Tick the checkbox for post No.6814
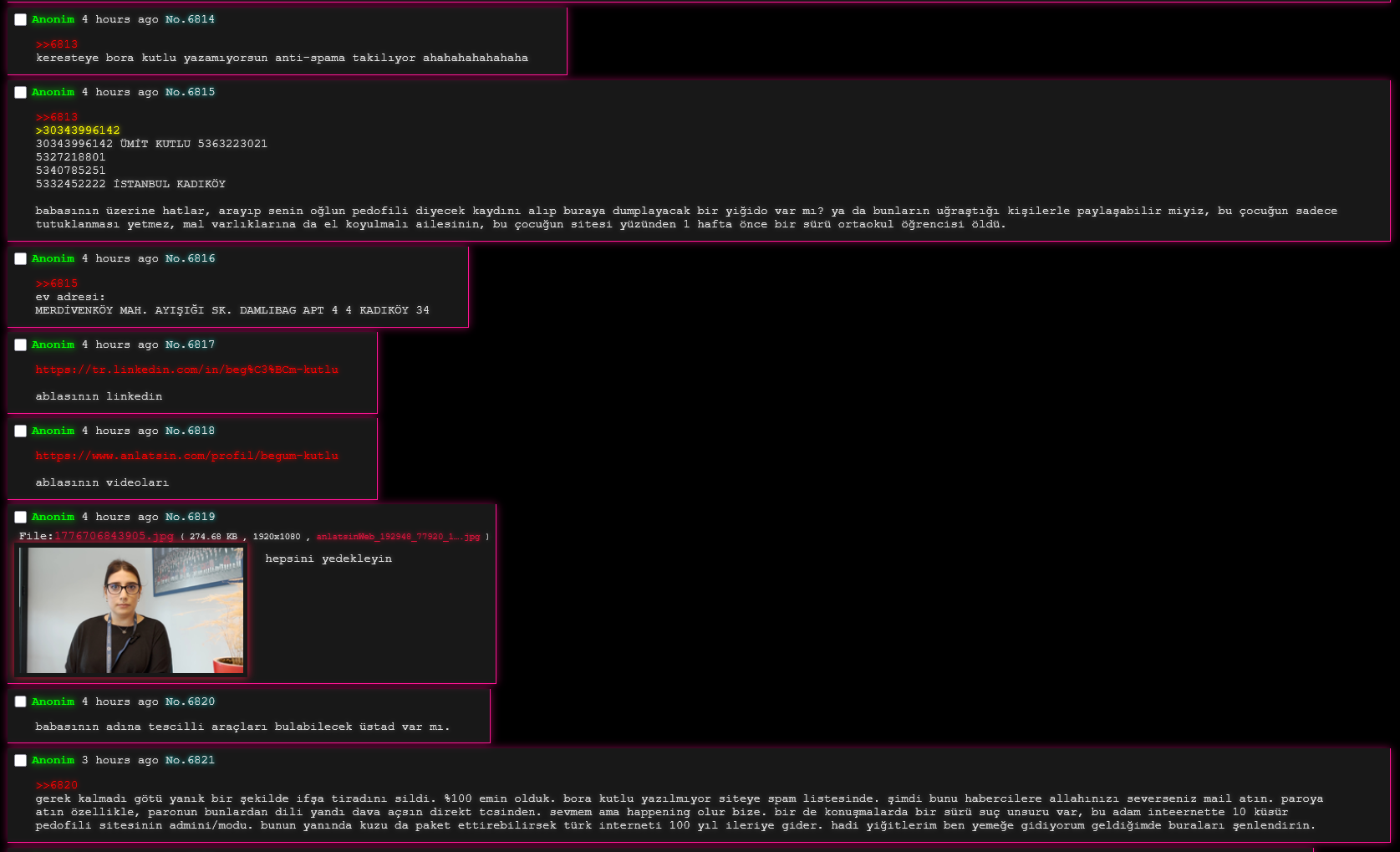 tap(21, 20)
